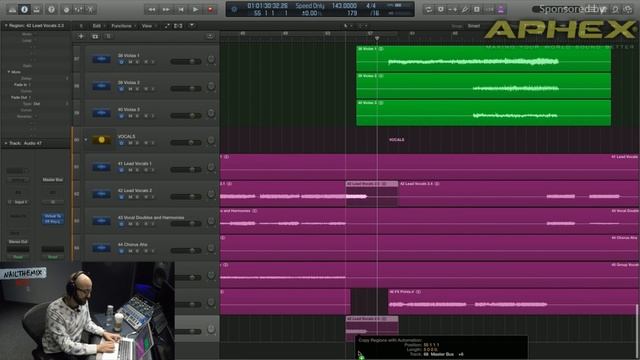Adjust volume slider on VOCALS track

(x=186, y=142)
